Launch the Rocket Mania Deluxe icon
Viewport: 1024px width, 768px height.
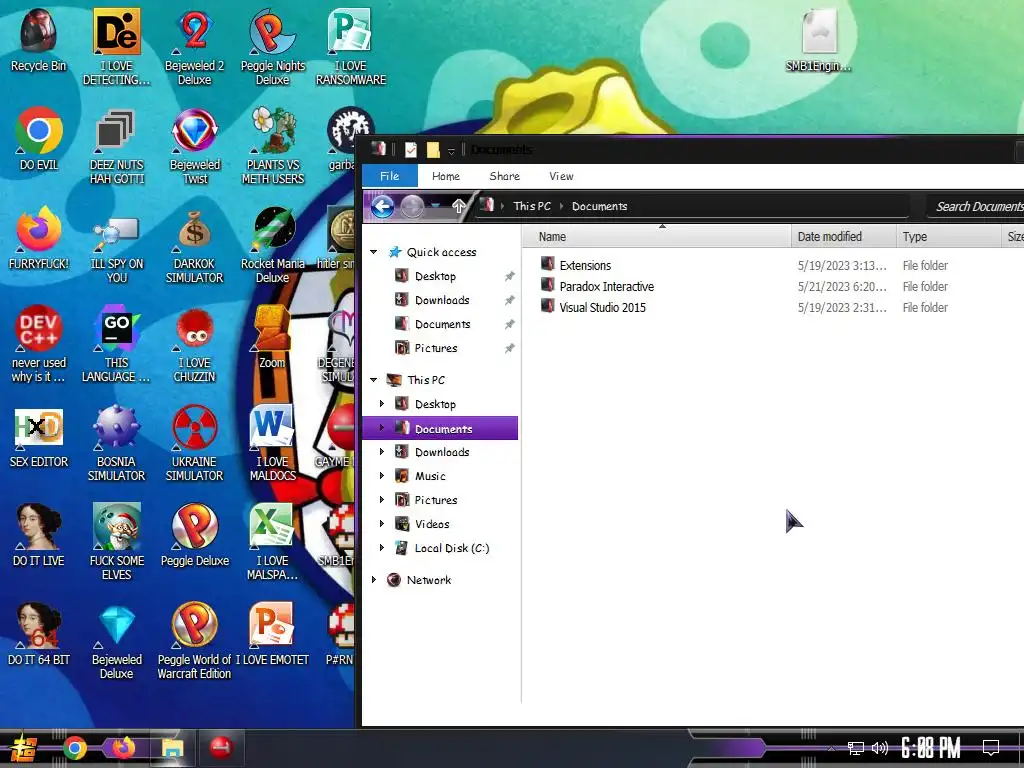tap(273, 246)
